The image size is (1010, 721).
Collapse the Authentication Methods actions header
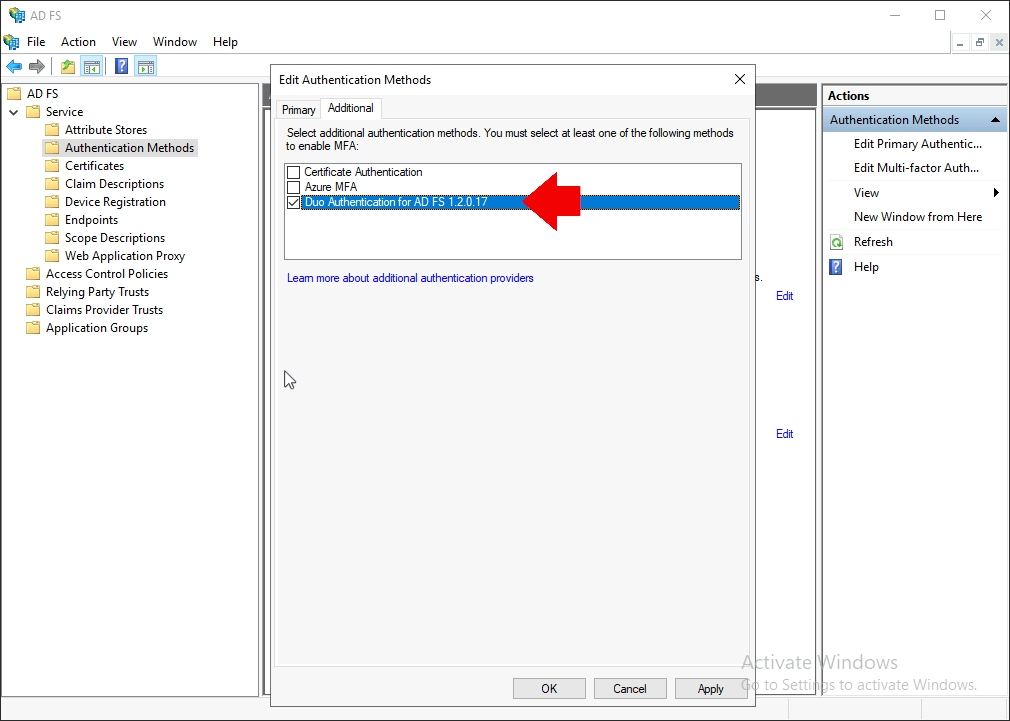pos(995,120)
